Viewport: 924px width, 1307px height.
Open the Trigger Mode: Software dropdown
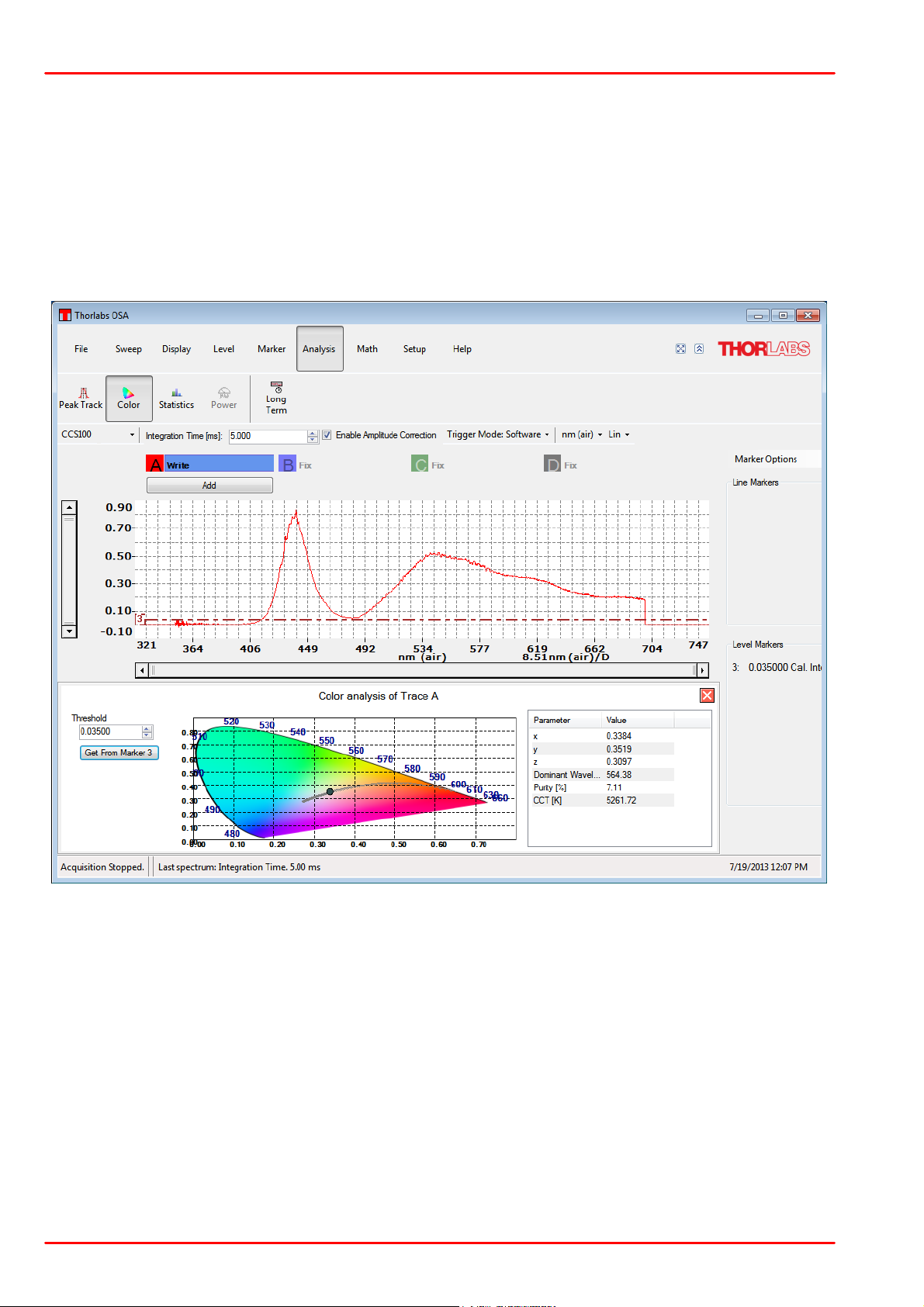pos(498,434)
